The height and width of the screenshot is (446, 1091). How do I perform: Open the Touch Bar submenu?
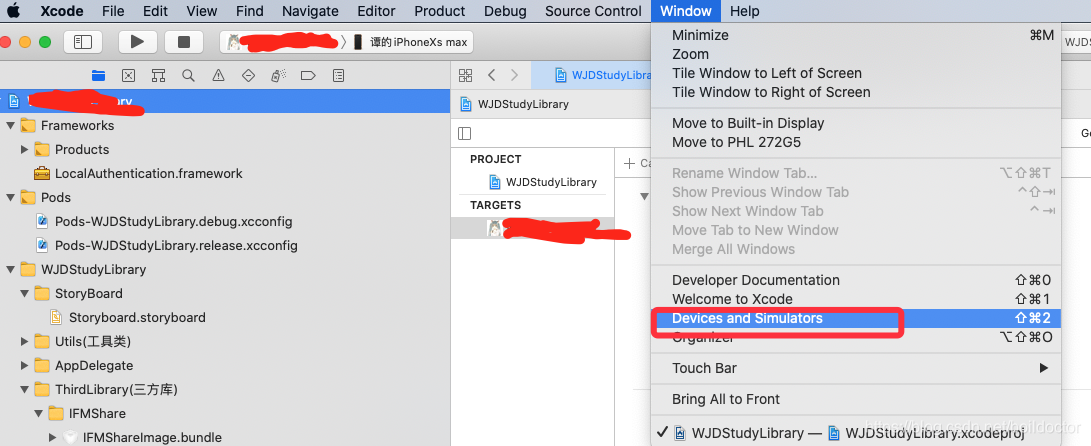click(x=856, y=368)
